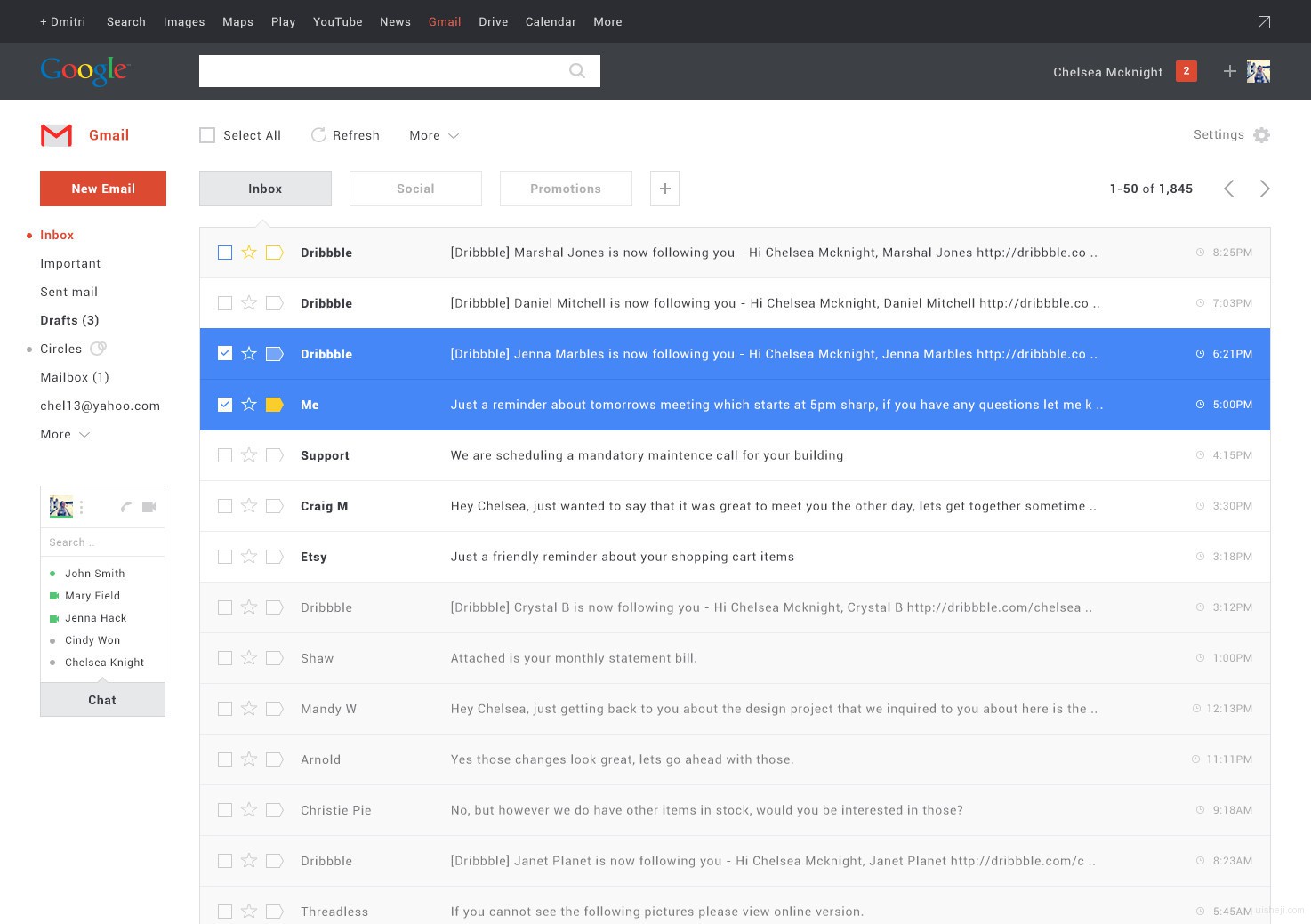Open the Promotions tab
Viewport: 1311px width, 924px height.
tap(566, 189)
